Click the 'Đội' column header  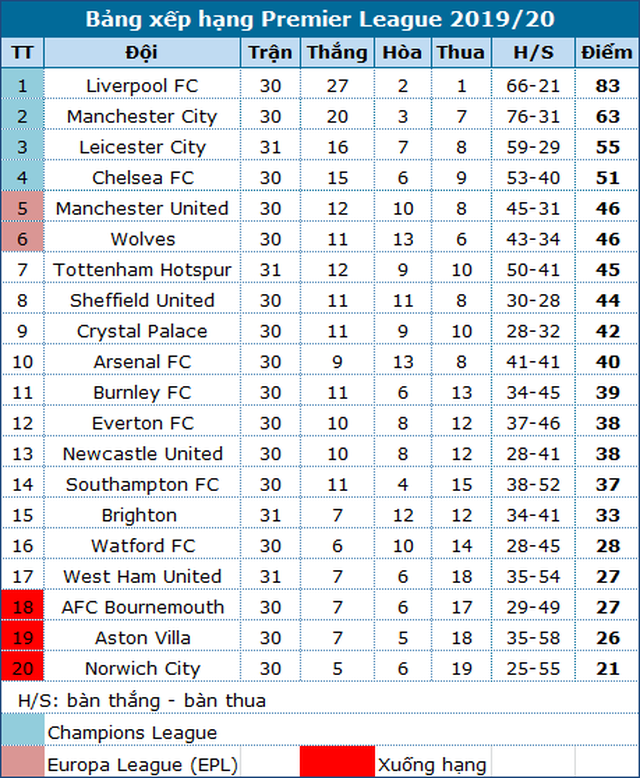pos(142,53)
